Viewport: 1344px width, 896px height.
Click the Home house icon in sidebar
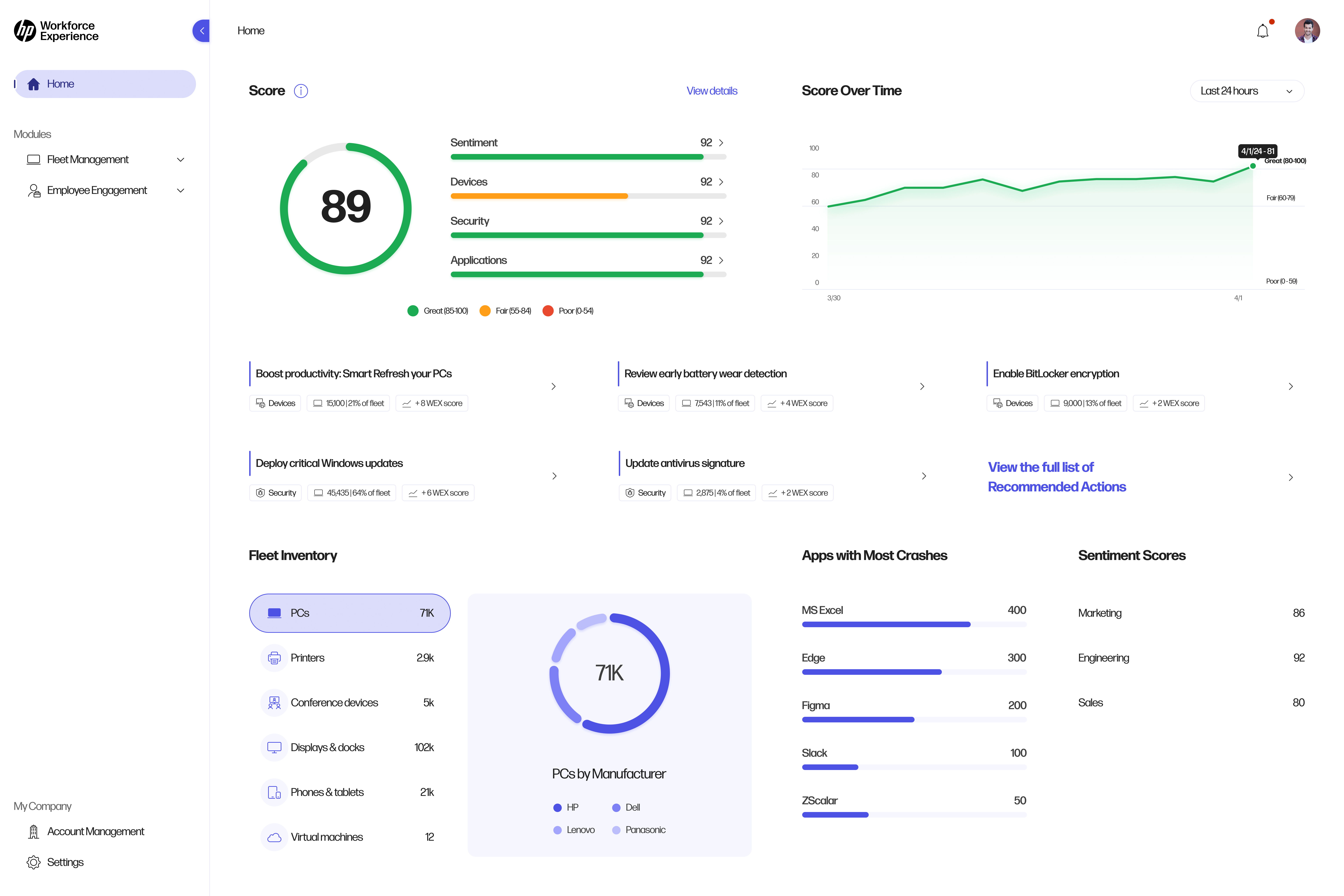point(34,84)
